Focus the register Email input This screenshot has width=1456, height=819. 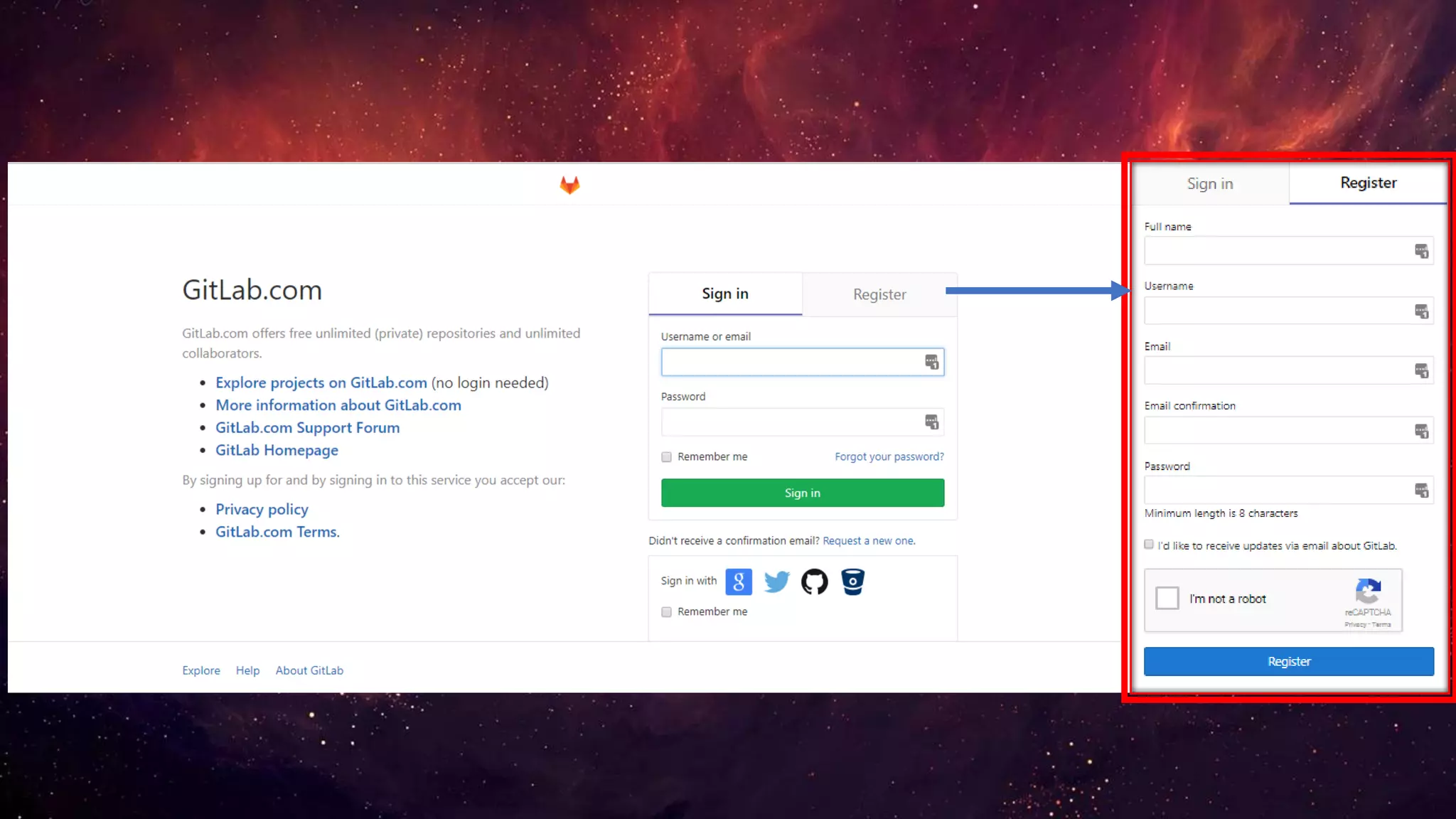tap(1289, 370)
